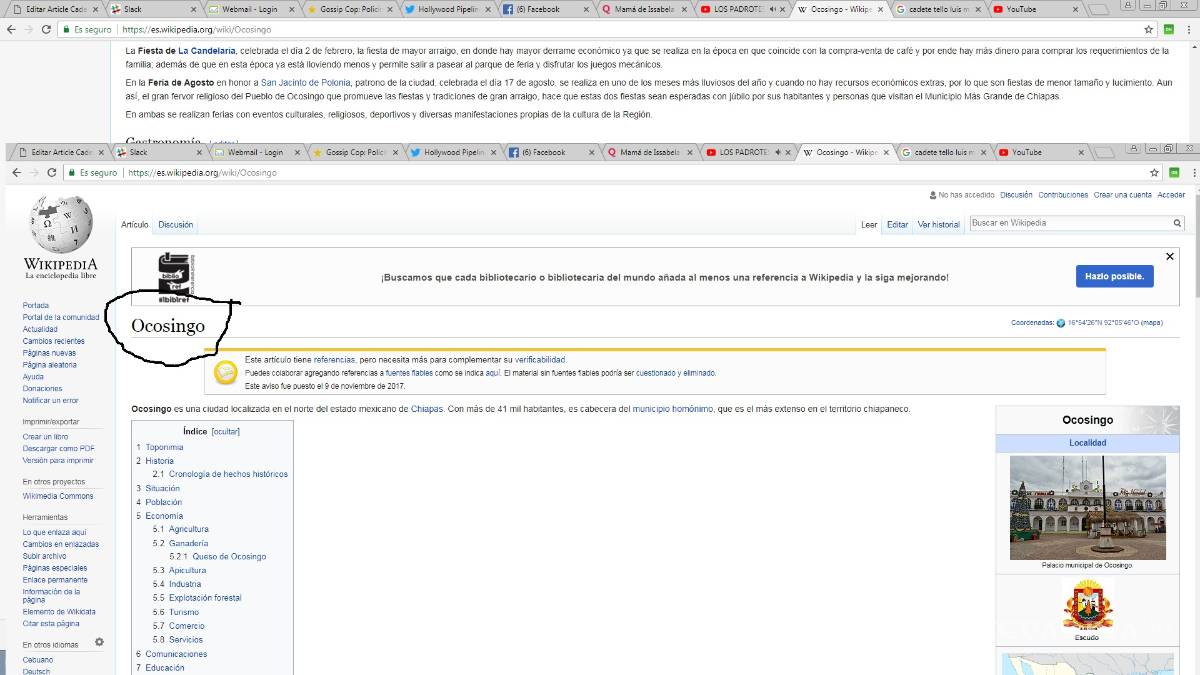1200x675 pixels.
Task: Hide the Índice with the ocultar toggle
Action: tap(226, 432)
